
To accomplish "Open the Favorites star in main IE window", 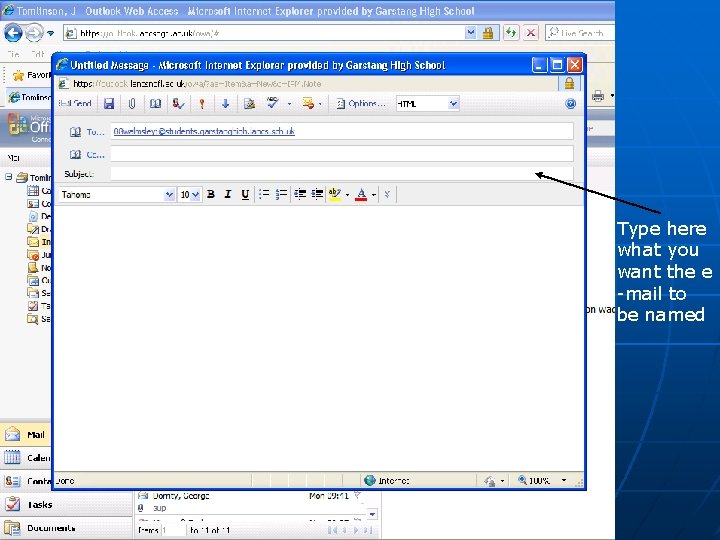I will click(18, 75).
